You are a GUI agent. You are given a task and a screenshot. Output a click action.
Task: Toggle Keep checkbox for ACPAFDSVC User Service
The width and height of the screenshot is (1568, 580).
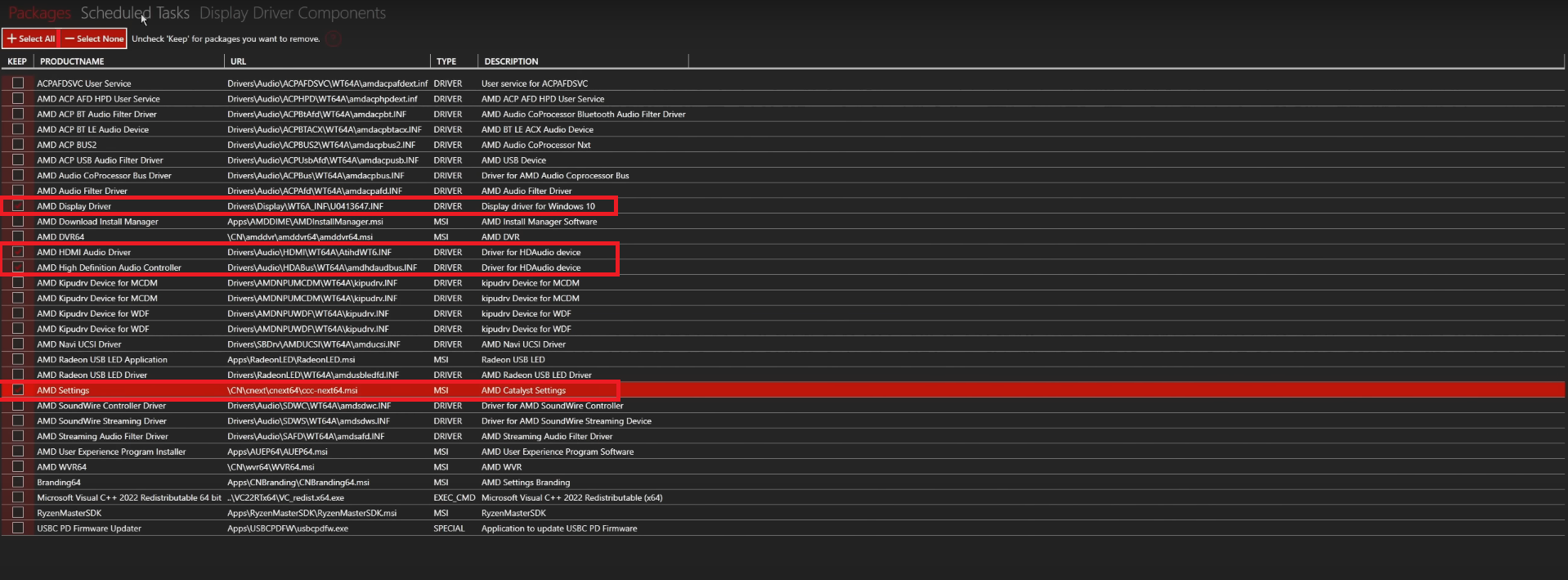click(x=18, y=83)
